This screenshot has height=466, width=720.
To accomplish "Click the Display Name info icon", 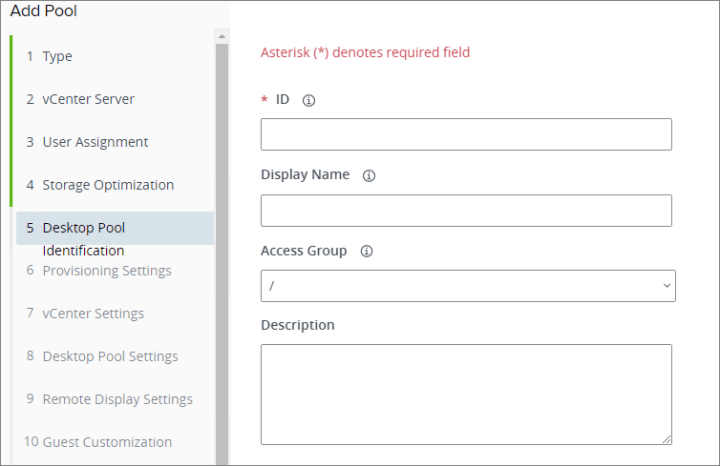I will pos(369,175).
